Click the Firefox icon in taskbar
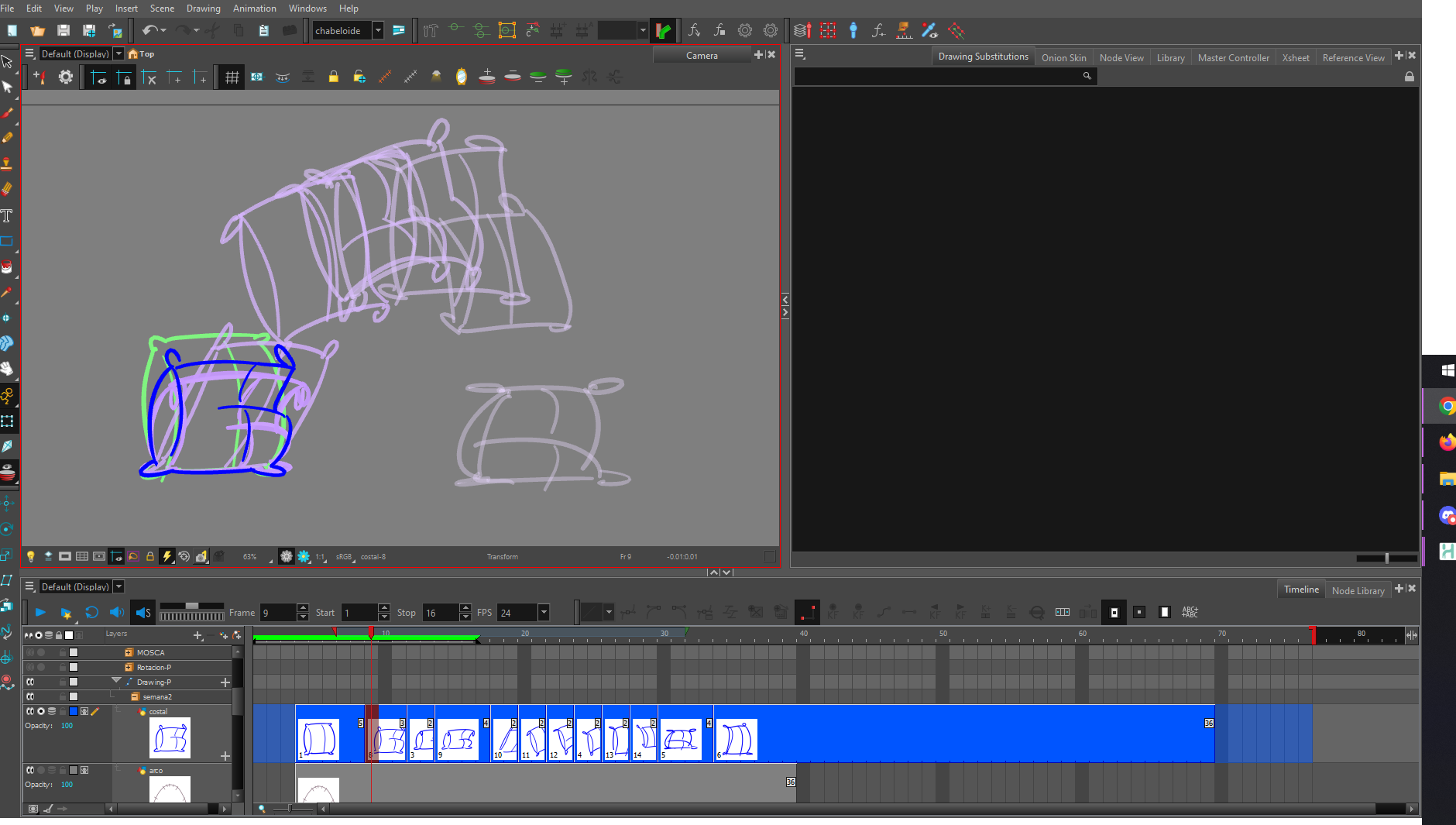Image resolution: width=1456 pixels, height=825 pixels. point(1446,442)
